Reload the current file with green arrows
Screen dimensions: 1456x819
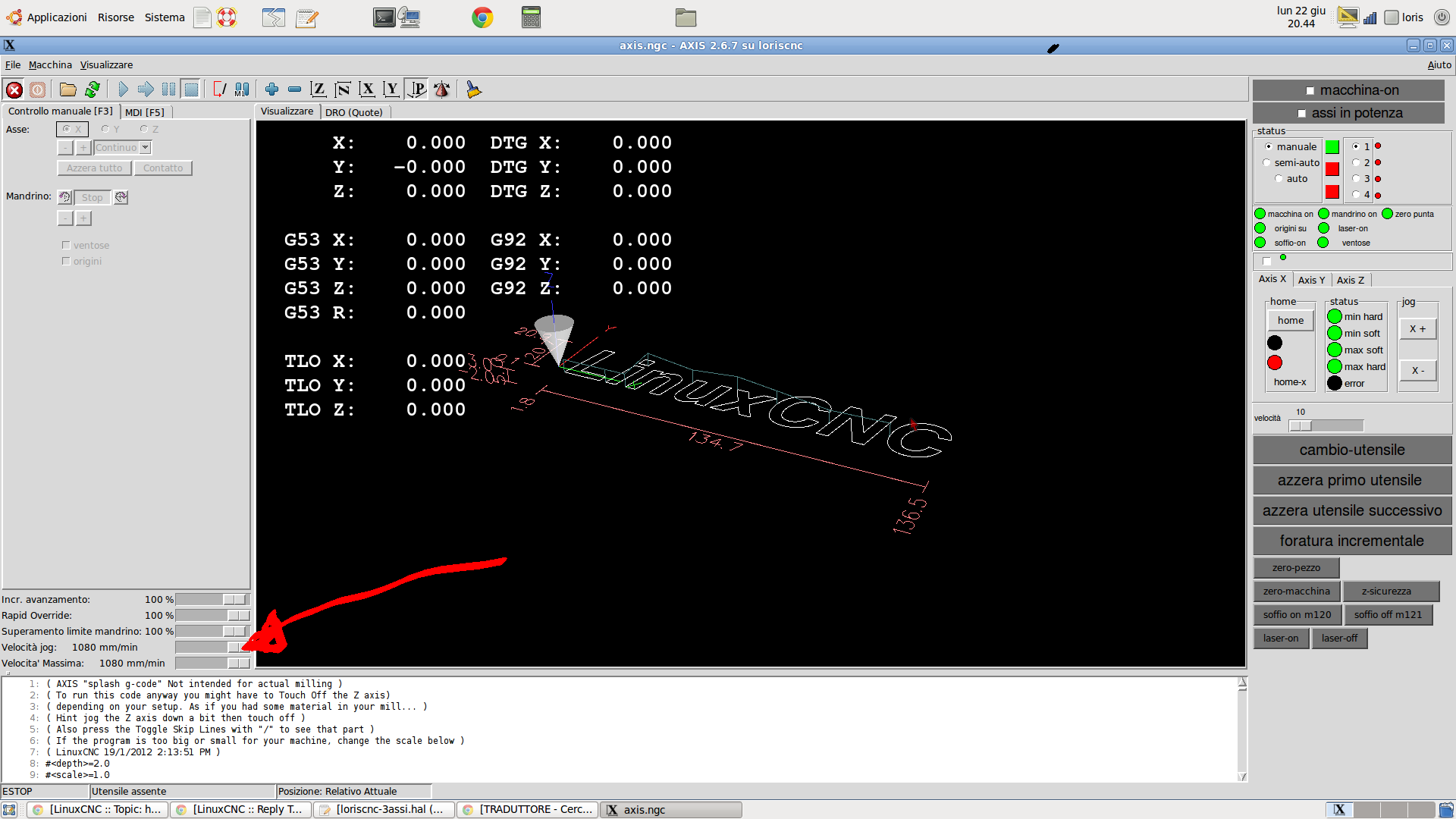[93, 90]
